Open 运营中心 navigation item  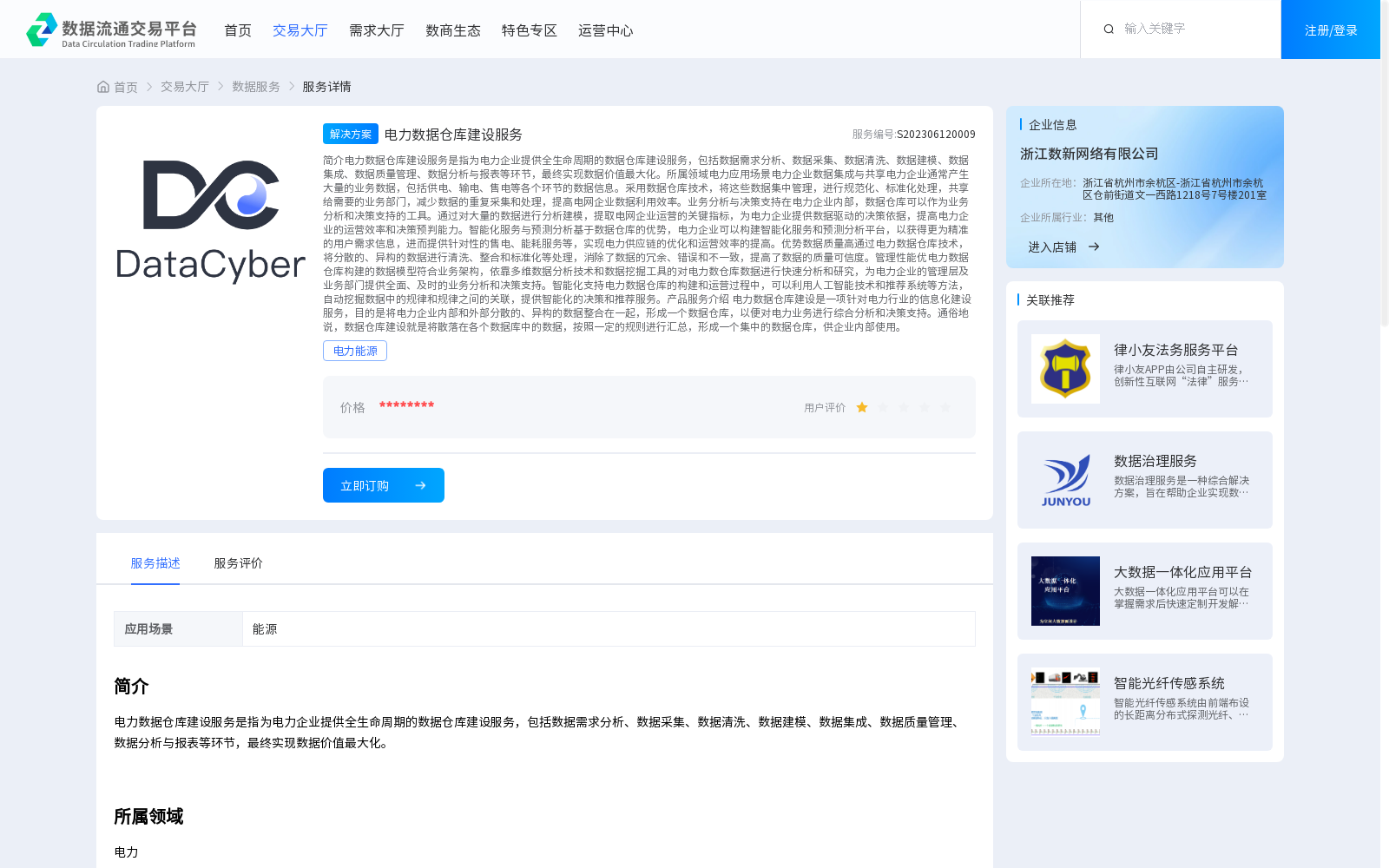tap(606, 30)
